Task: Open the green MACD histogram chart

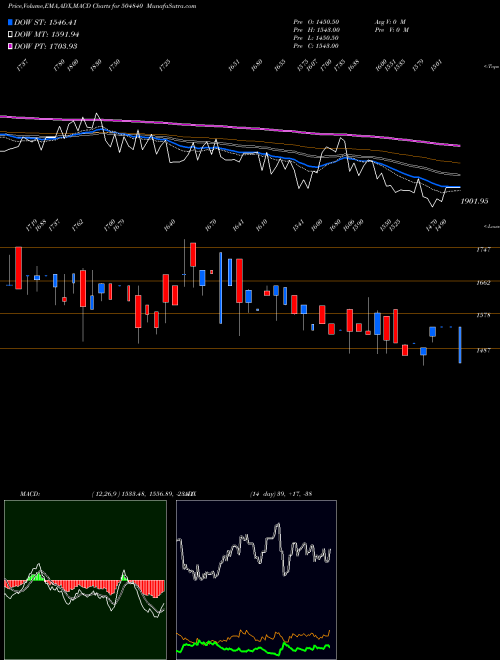Action: coord(85,580)
